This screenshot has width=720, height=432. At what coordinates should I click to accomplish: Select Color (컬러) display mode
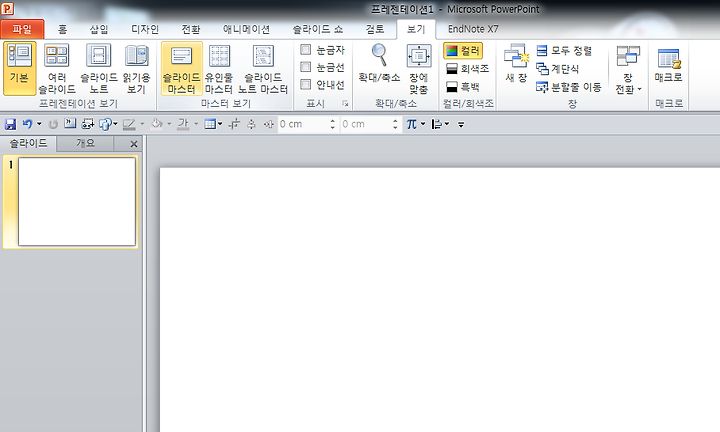click(x=463, y=50)
